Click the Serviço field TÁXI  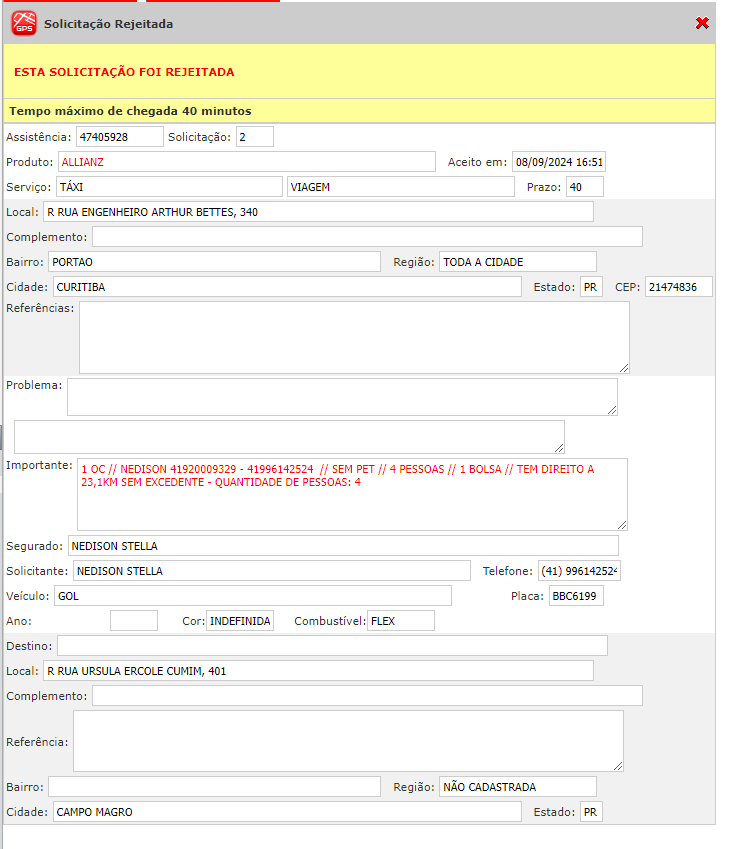pyautogui.click(x=169, y=187)
